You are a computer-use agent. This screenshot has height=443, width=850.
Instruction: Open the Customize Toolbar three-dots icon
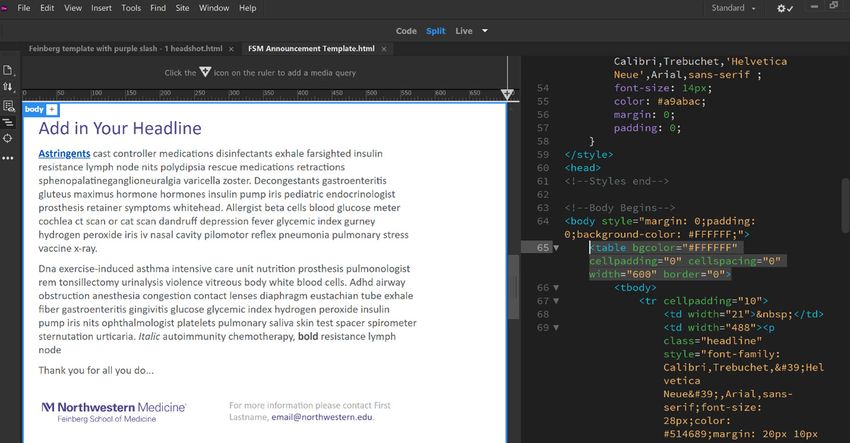click(x=8, y=158)
